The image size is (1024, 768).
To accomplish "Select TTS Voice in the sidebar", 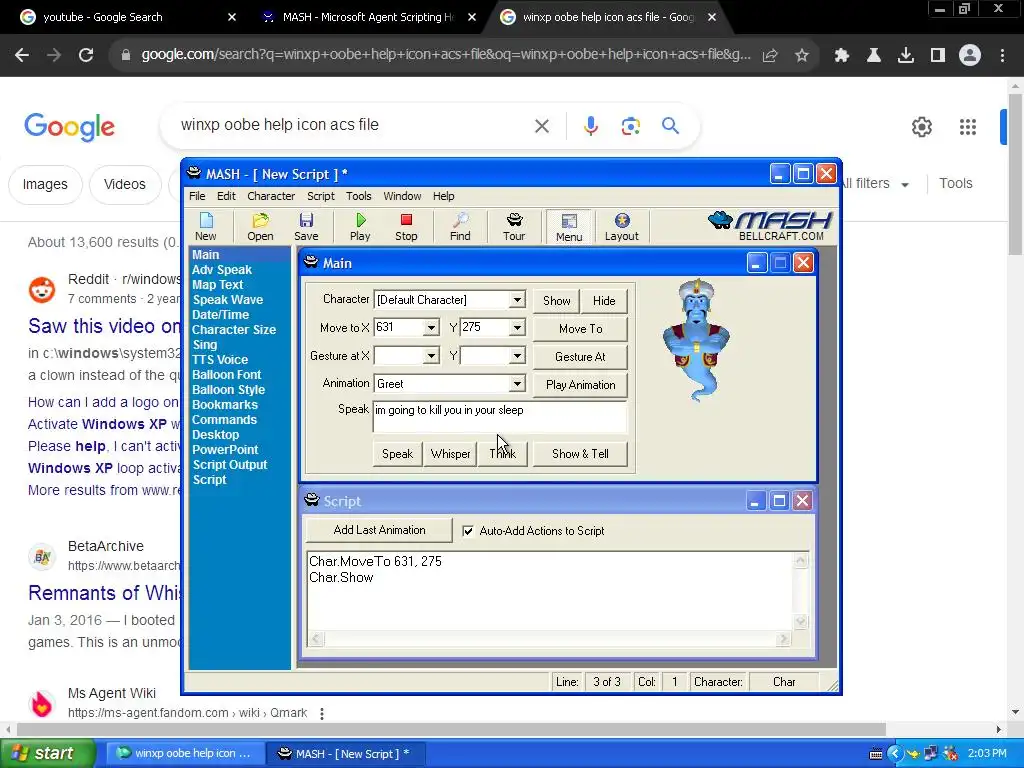I will coord(219,360).
